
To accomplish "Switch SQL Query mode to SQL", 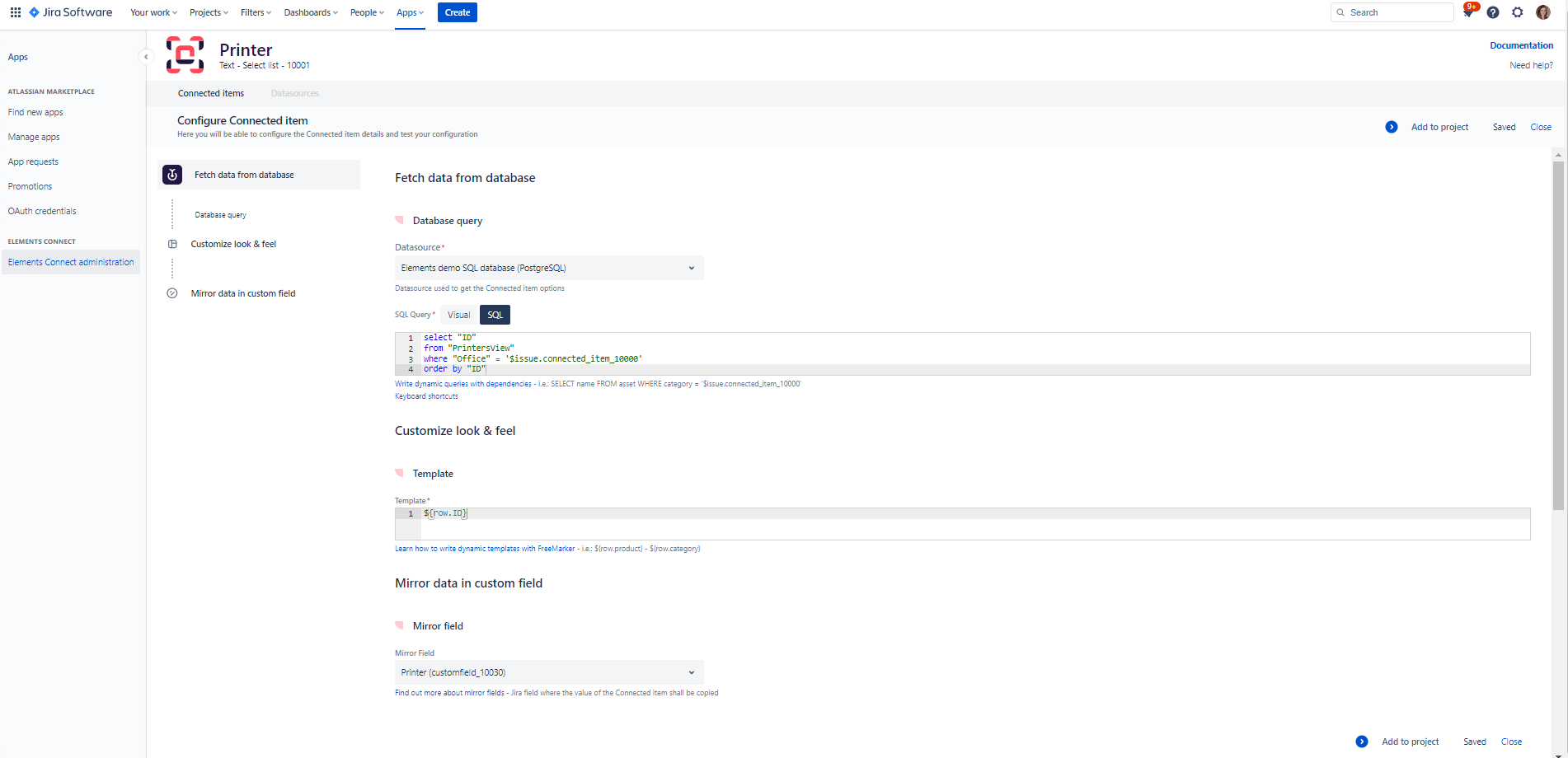I will (495, 315).
